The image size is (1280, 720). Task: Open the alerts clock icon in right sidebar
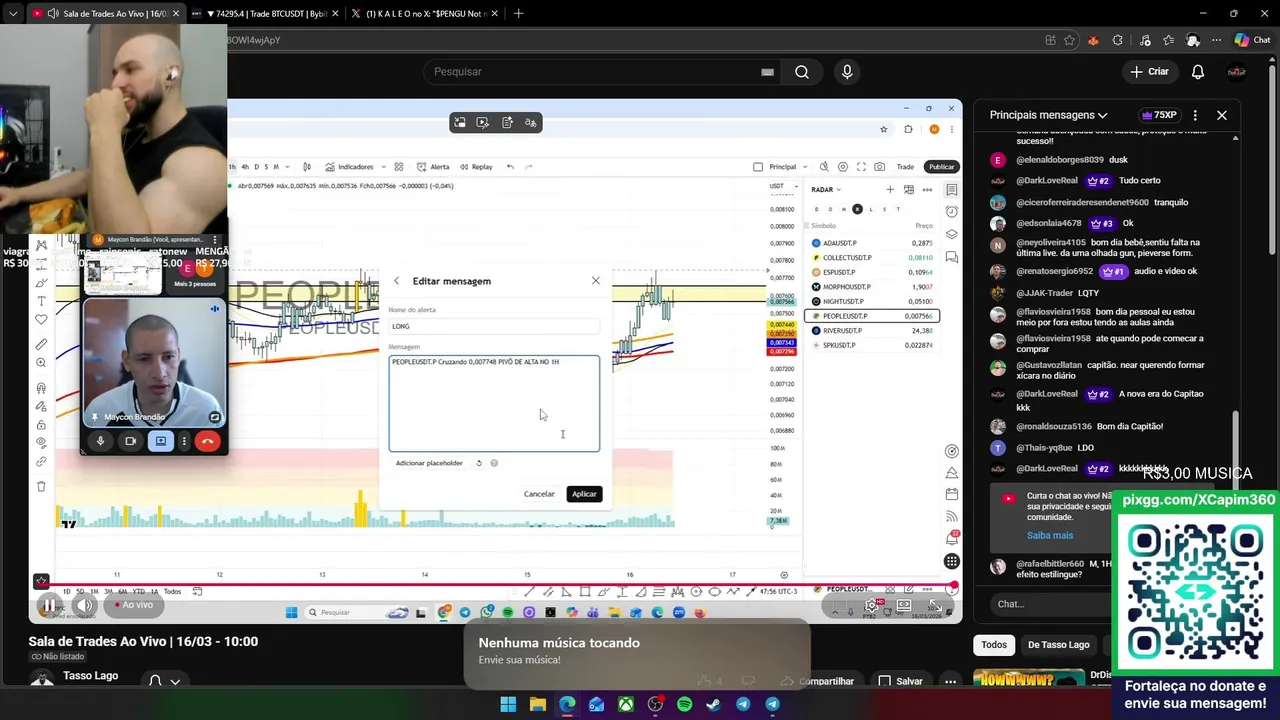(x=952, y=212)
